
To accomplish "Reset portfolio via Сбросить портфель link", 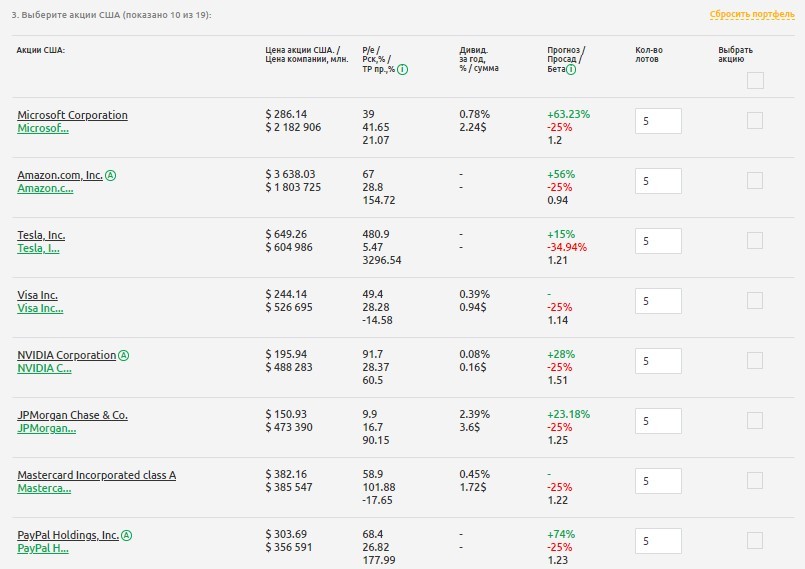I will tap(751, 15).
